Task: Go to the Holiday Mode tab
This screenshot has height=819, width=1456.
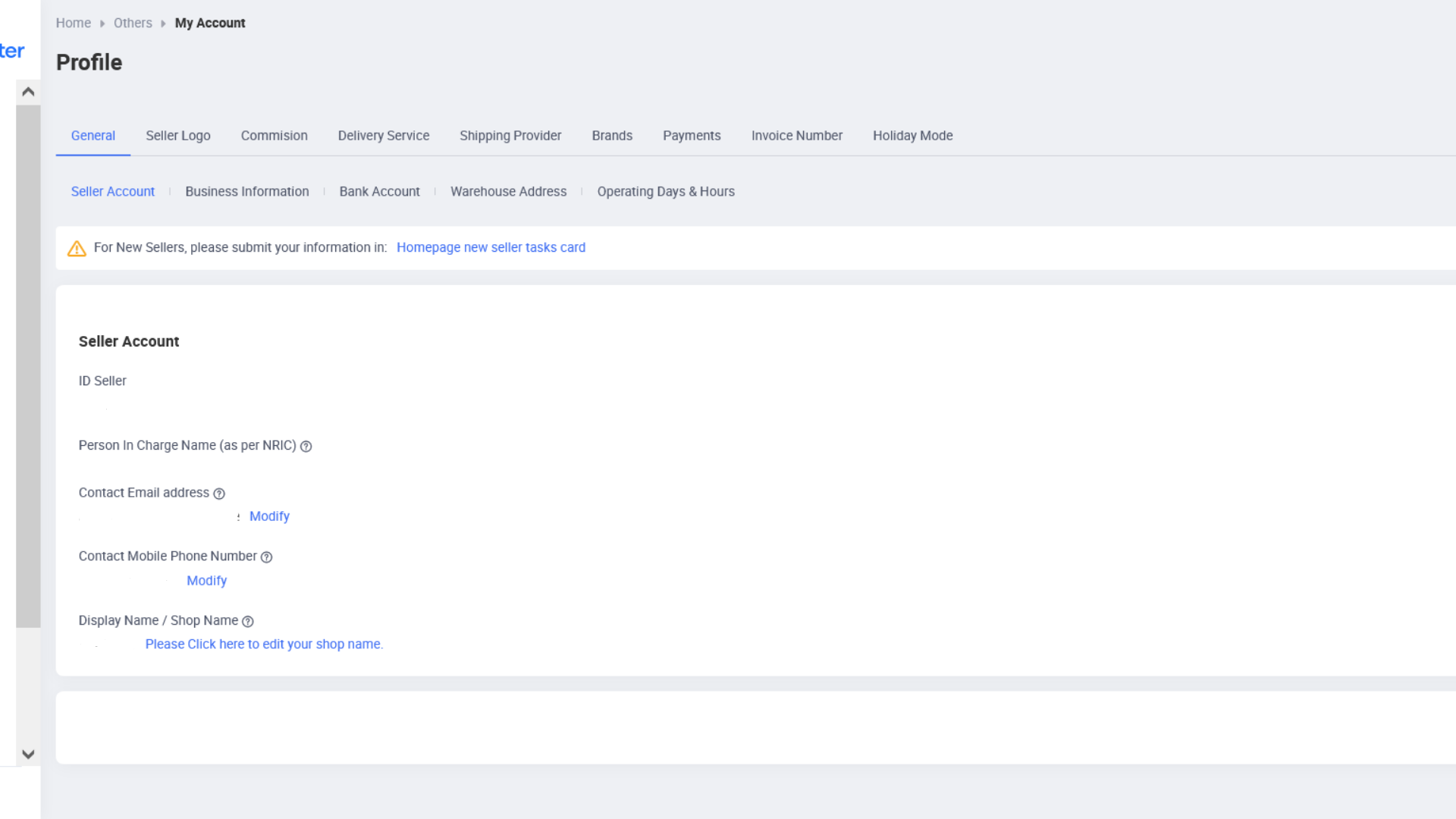Action: click(x=912, y=136)
